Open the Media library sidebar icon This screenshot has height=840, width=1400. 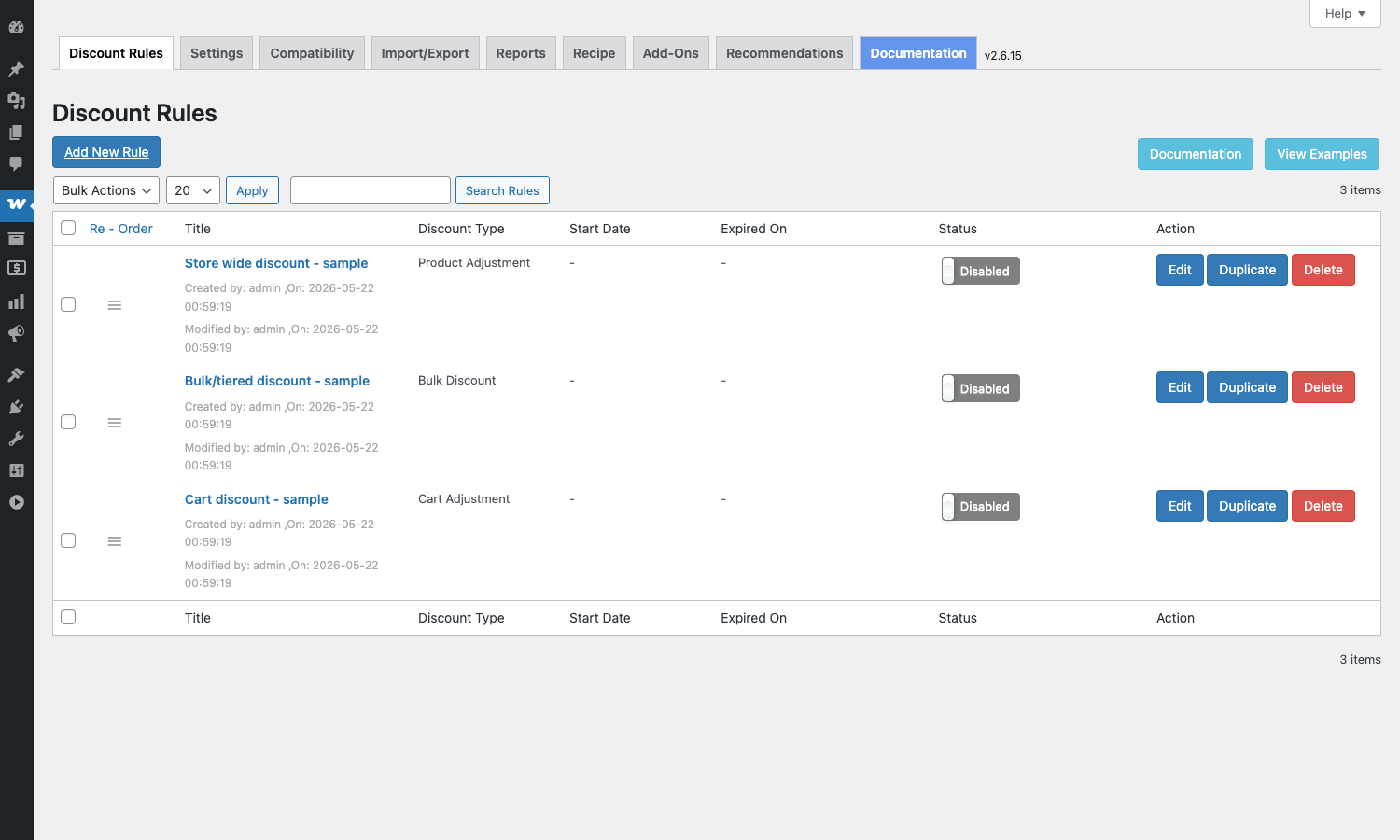point(16,101)
